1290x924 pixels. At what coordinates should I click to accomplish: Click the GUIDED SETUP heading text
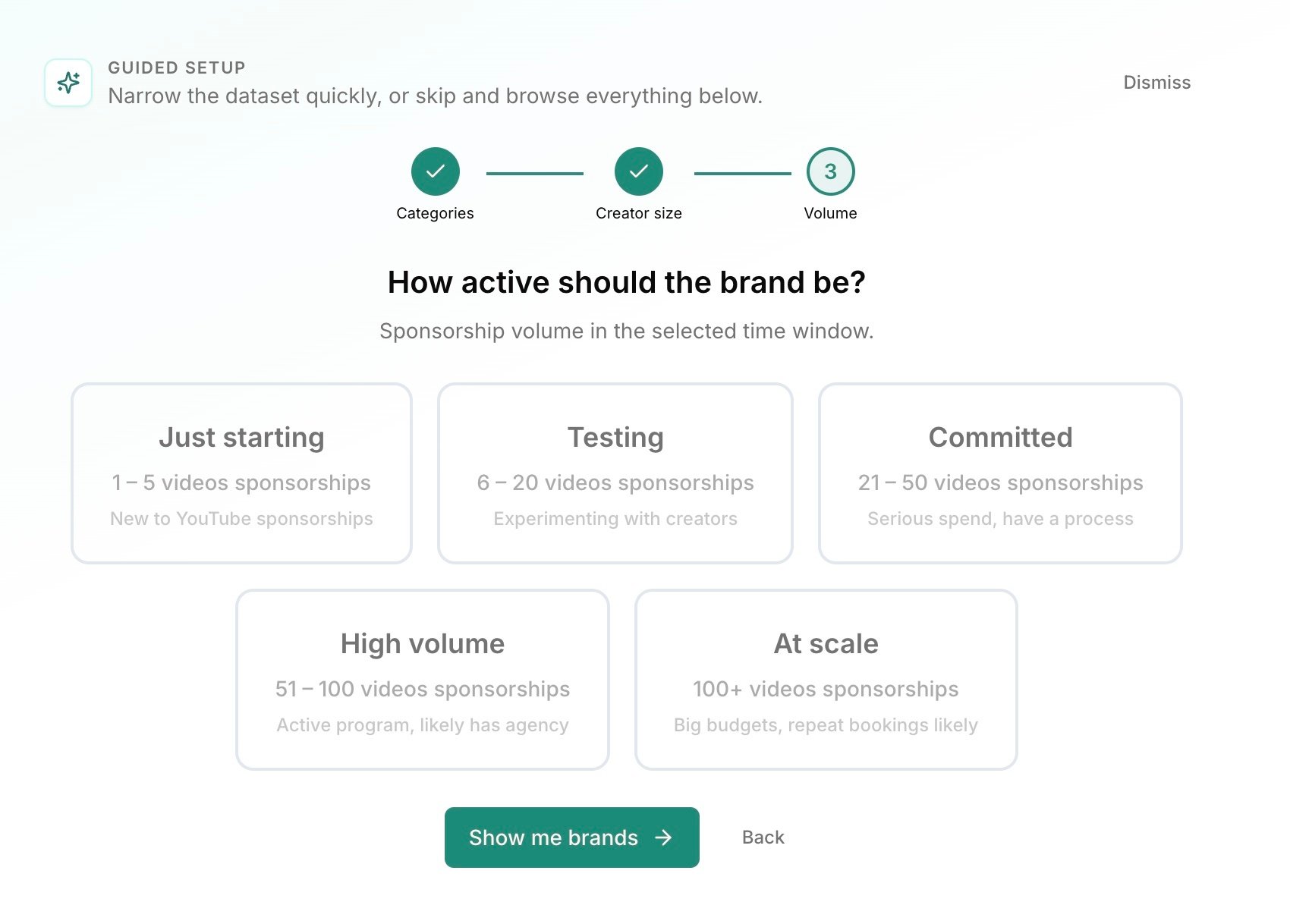pyautogui.click(x=177, y=68)
